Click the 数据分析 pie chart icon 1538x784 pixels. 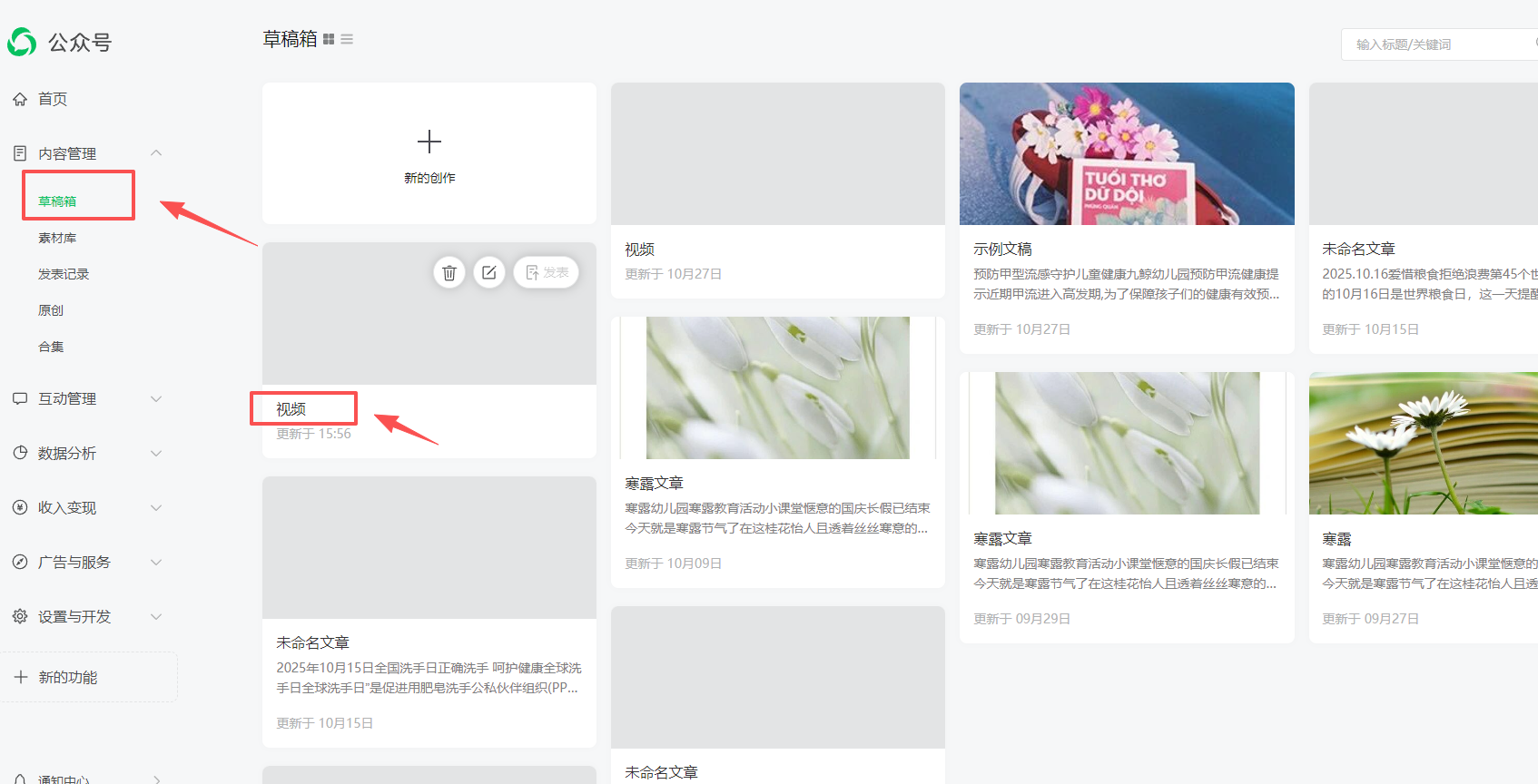pyautogui.click(x=20, y=453)
